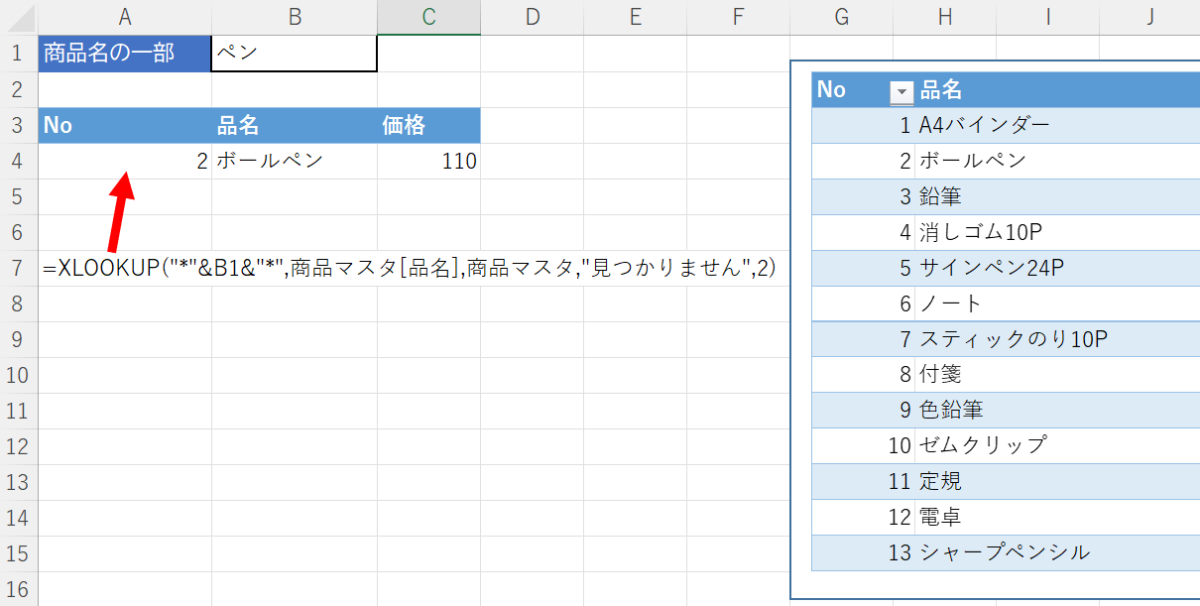Image resolution: width=1200 pixels, height=606 pixels.
Task: Click the No header in cell A3
Action: [x=125, y=125]
